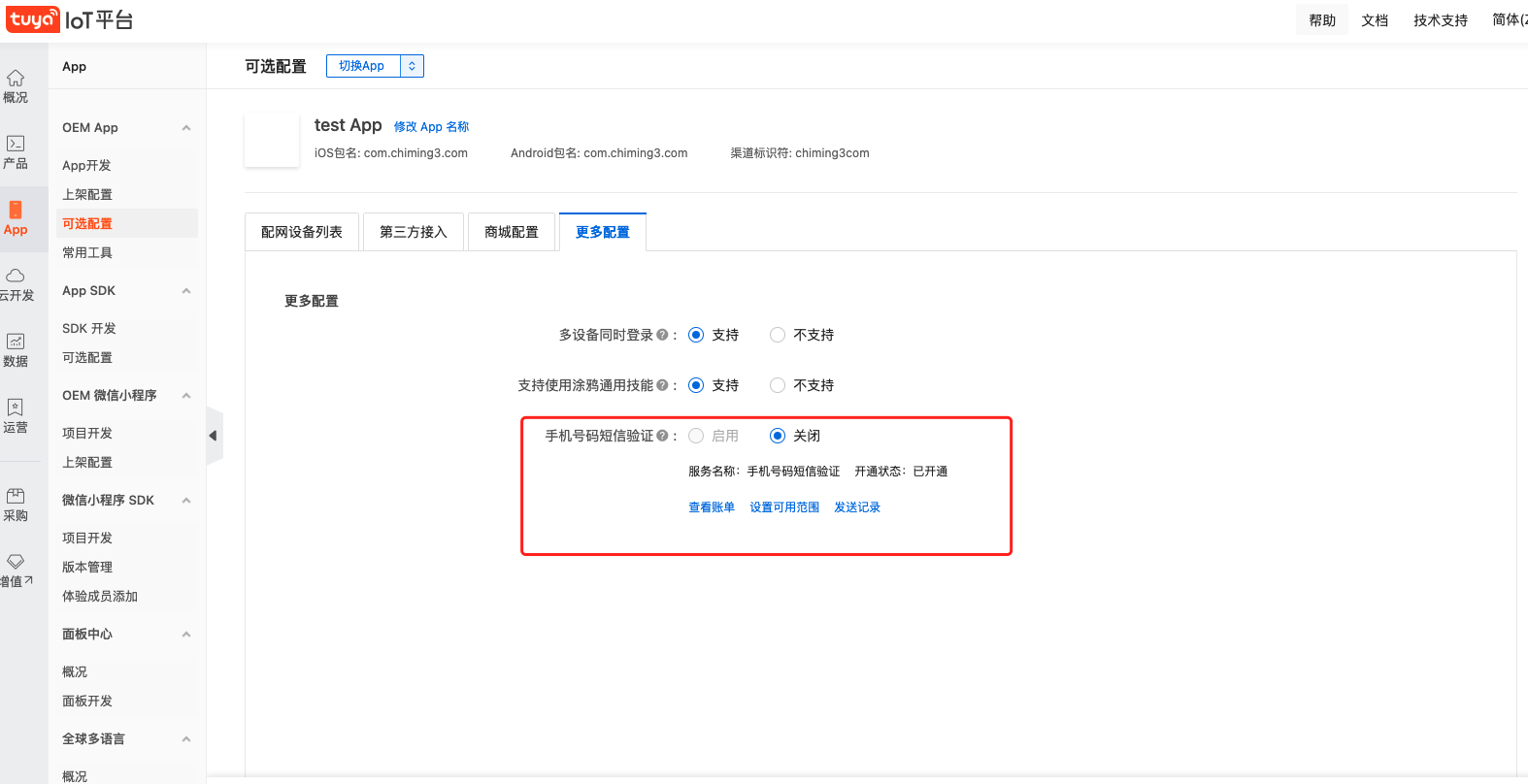This screenshot has width=1528, height=784.
Task: Open the 数据 data chart icon
Action: [x=16, y=343]
